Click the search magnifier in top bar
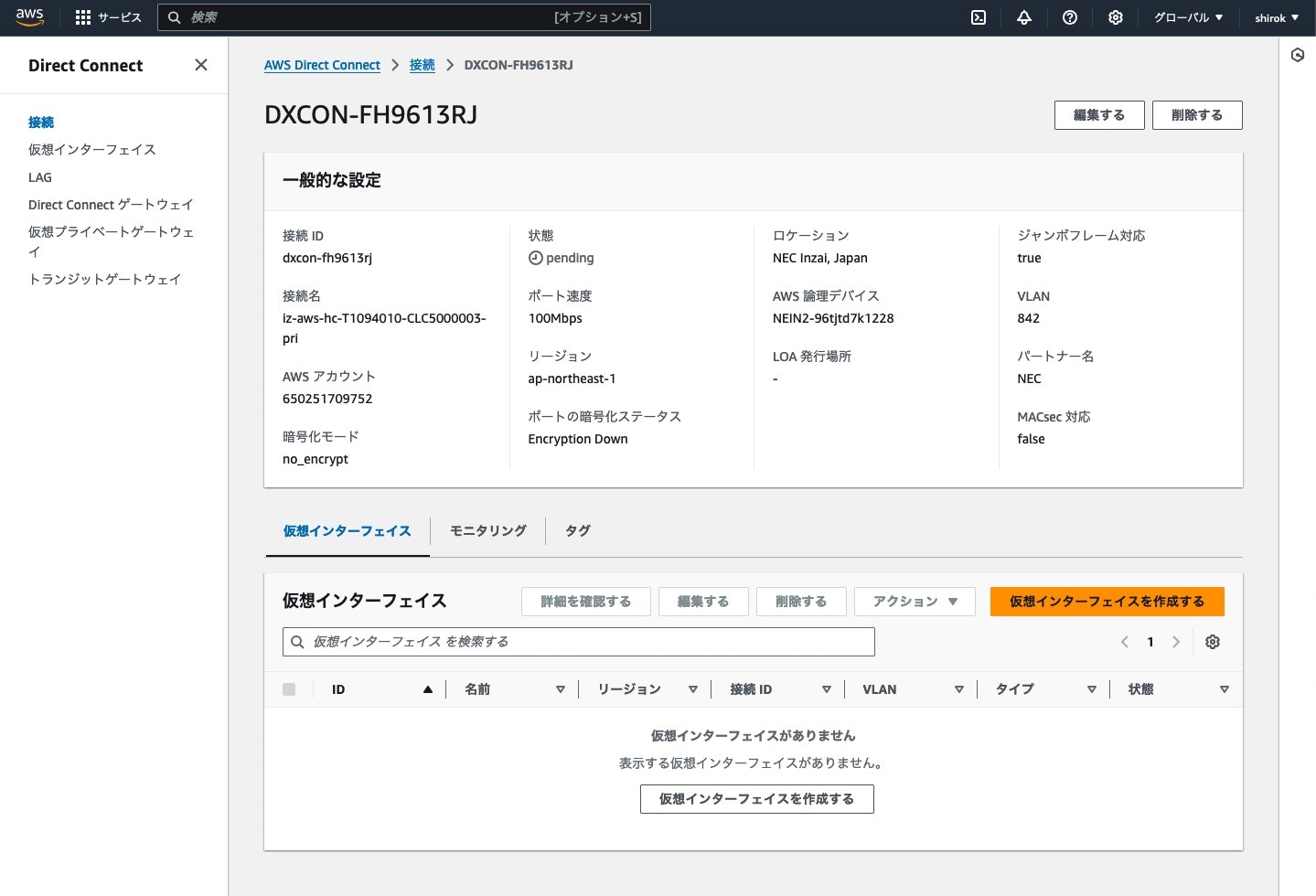The image size is (1316, 896). [x=174, y=17]
